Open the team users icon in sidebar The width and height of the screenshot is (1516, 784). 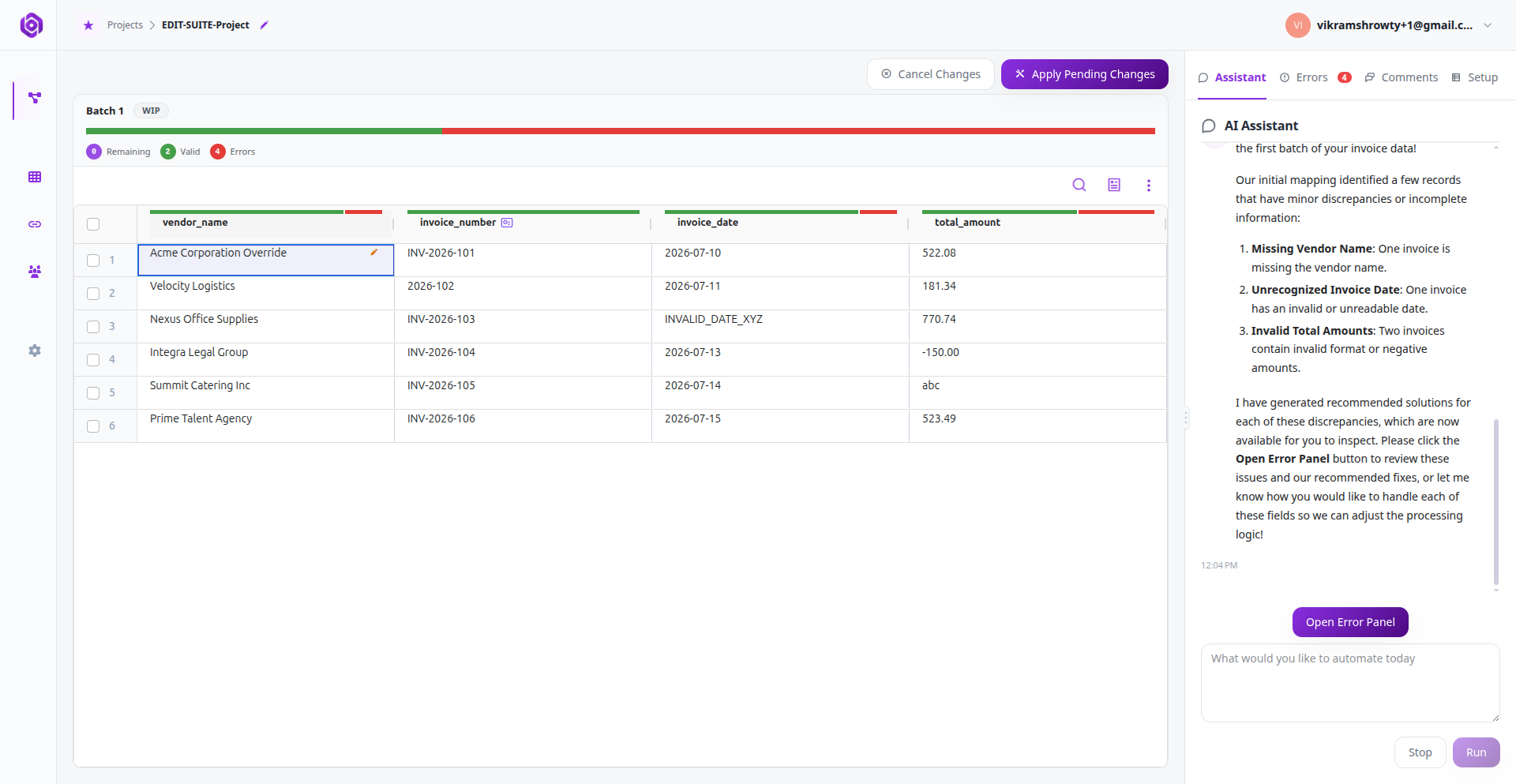pyautogui.click(x=35, y=272)
